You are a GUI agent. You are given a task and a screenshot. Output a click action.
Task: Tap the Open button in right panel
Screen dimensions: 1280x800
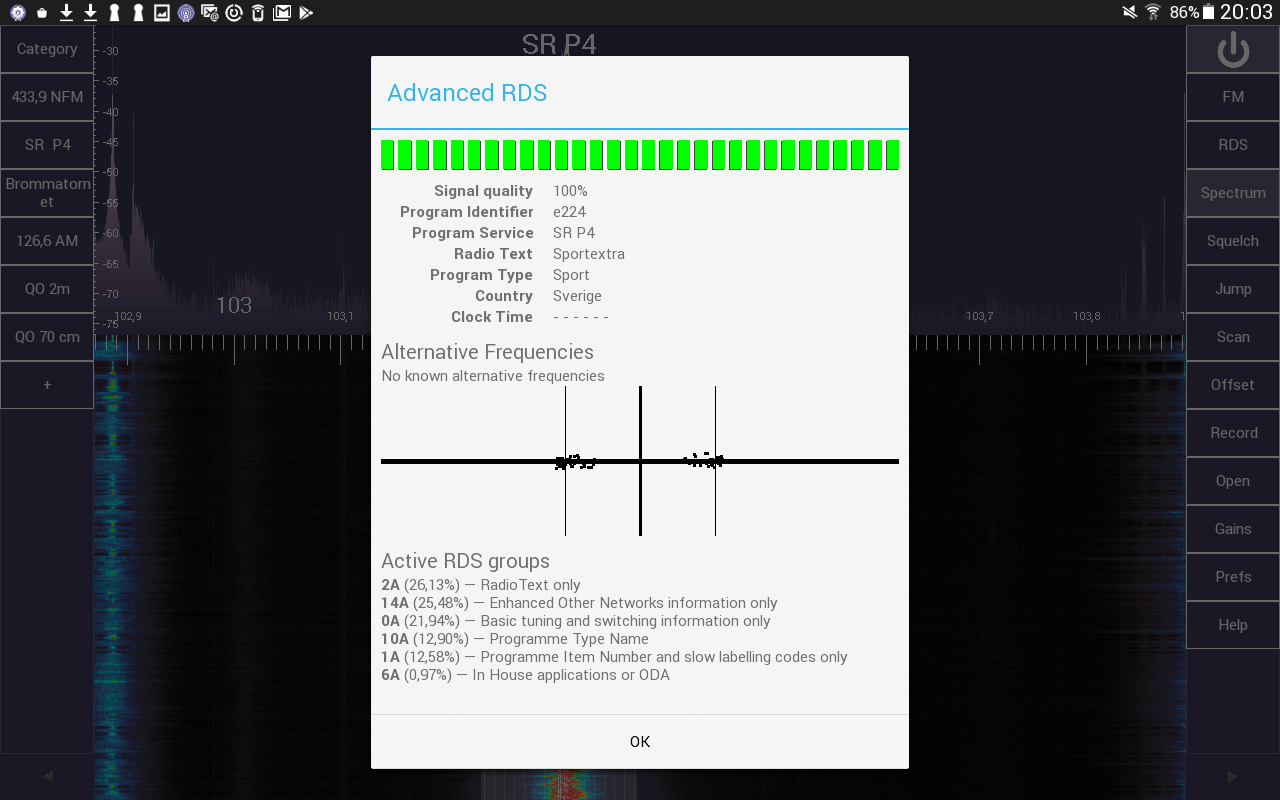(1232, 481)
